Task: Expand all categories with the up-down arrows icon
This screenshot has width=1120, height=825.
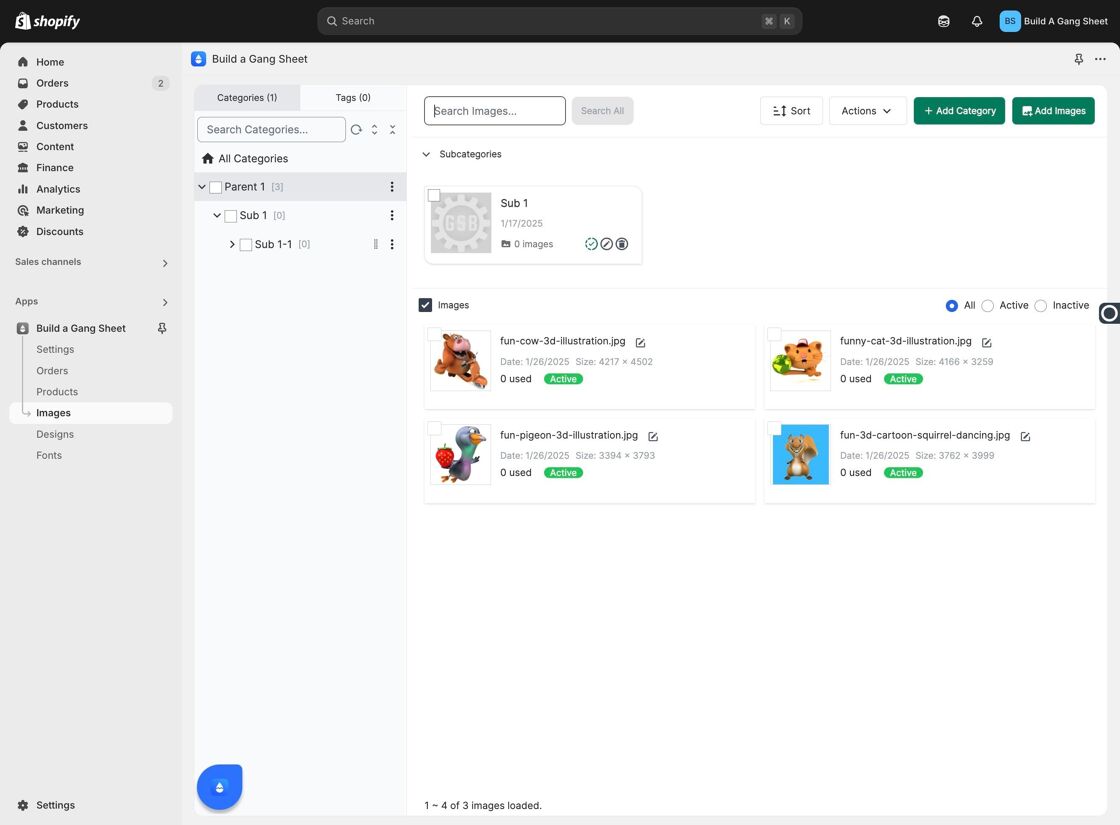Action: [374, 129]
